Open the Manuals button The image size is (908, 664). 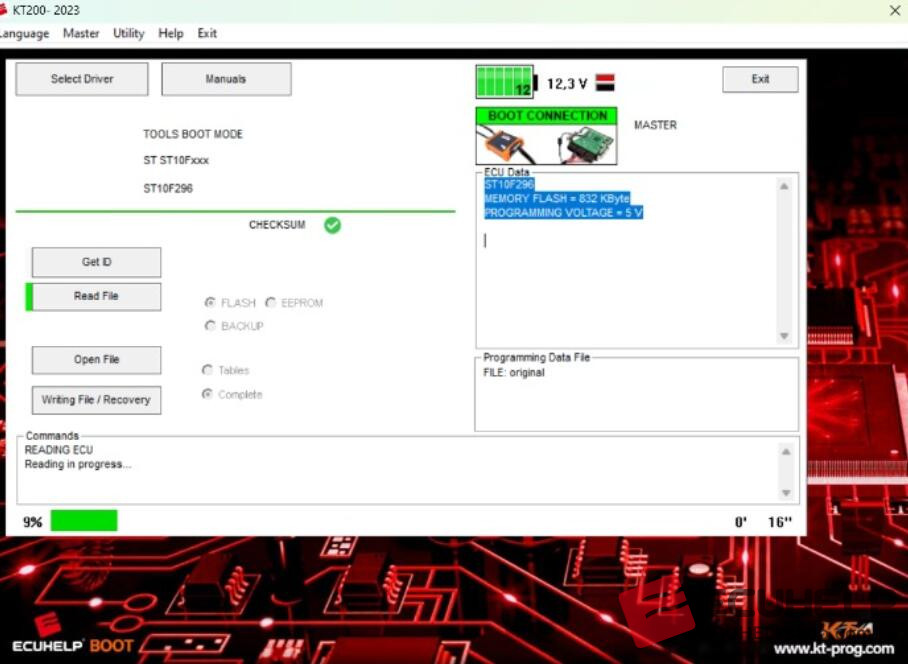226,79
